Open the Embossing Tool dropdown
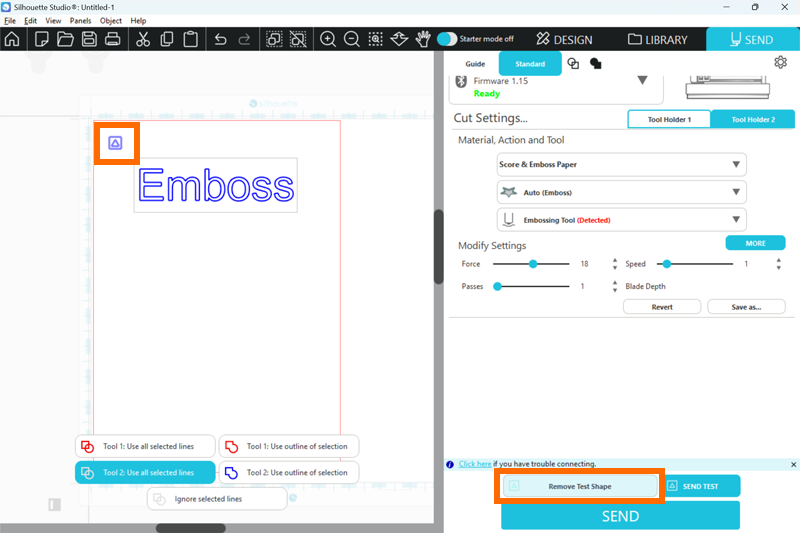The height and width of the screenshot is (533, 800). pos(621,220)
